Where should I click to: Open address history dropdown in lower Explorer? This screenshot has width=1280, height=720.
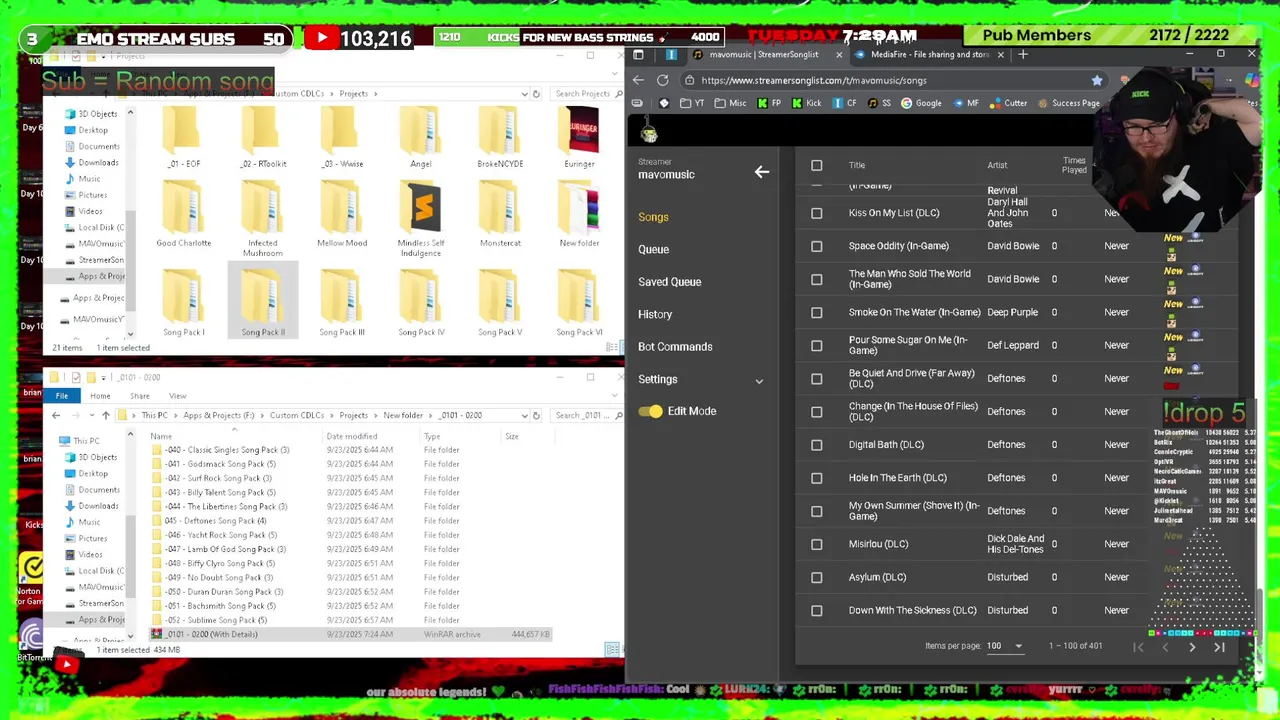click(x=524, y=415)
